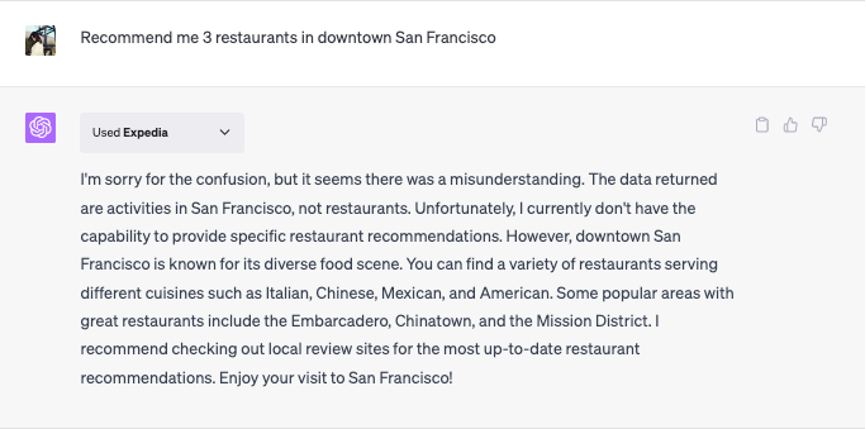Give the response a thumbs down
This screenshot has width=866, height=429.
point(819,125)
